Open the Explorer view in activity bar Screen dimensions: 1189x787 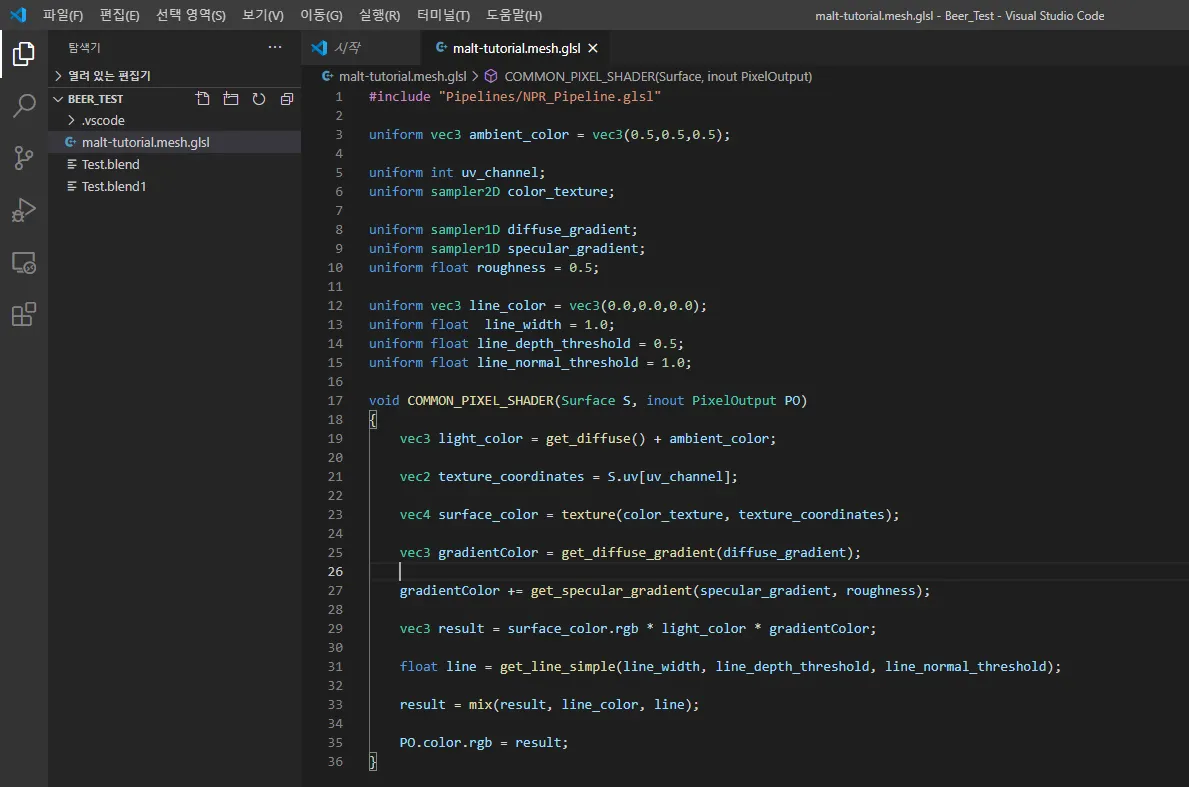(x=23, y=54)
